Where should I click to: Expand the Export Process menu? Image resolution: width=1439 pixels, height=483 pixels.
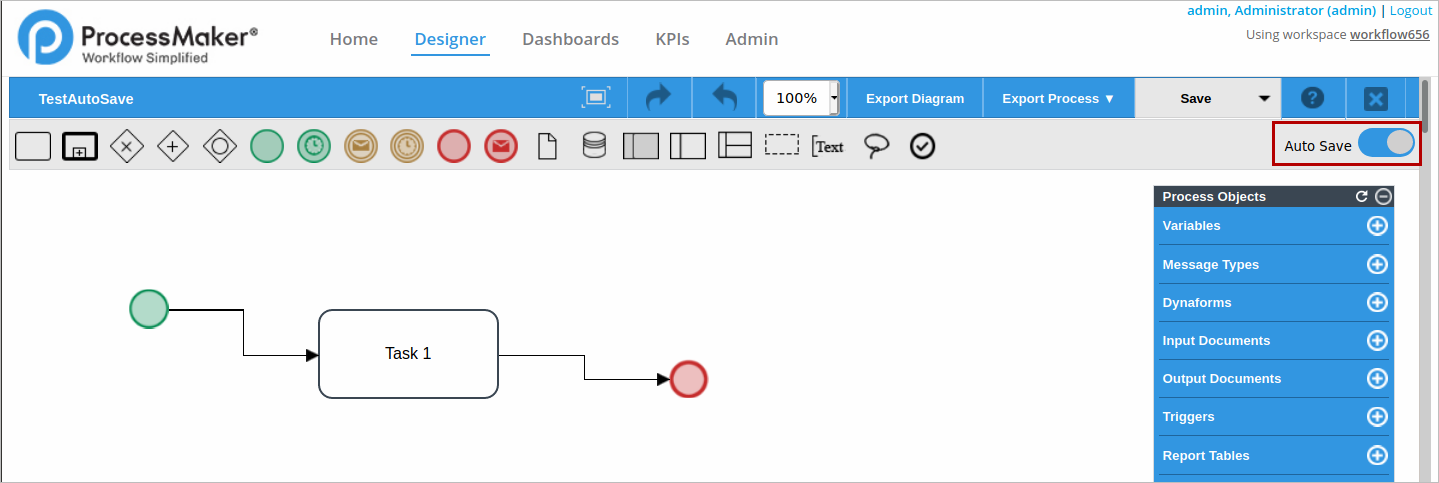coord(1058,98)
